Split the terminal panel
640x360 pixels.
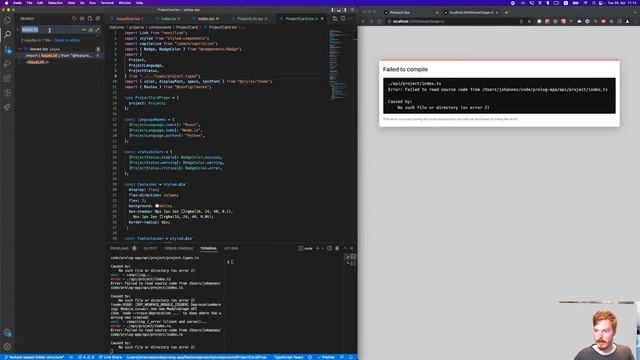coord(329,248)
